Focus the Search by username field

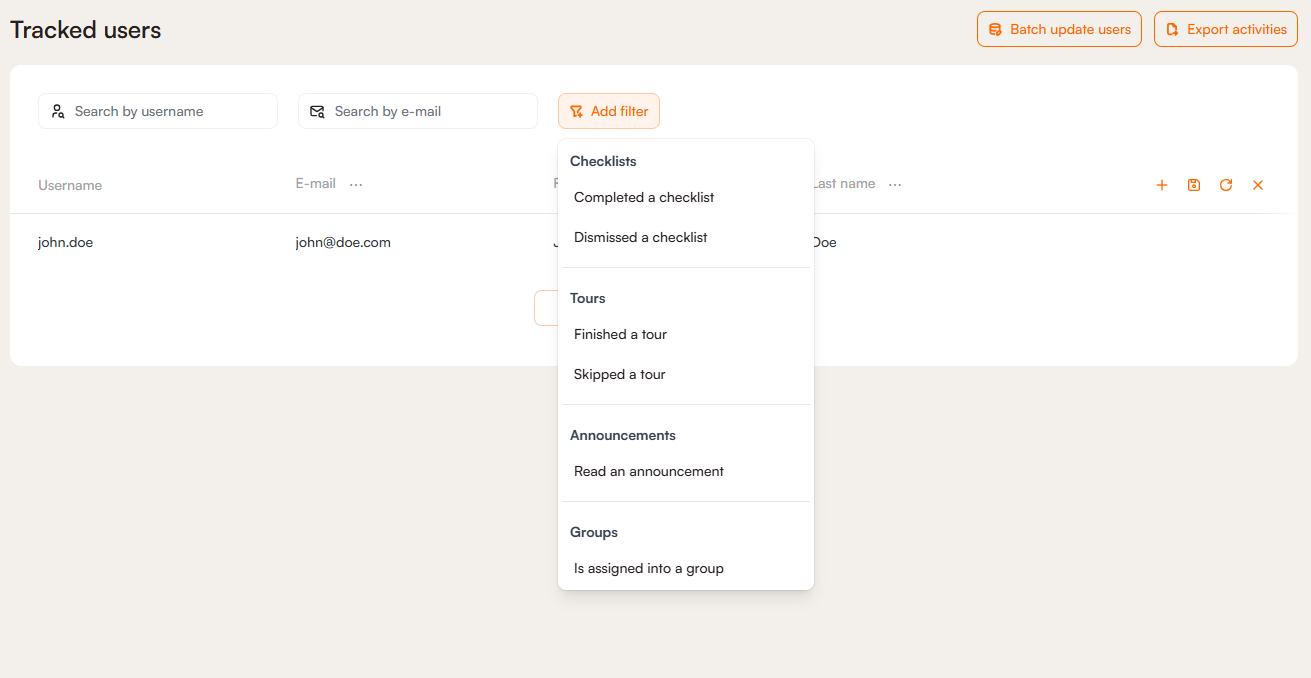(170, 111)
